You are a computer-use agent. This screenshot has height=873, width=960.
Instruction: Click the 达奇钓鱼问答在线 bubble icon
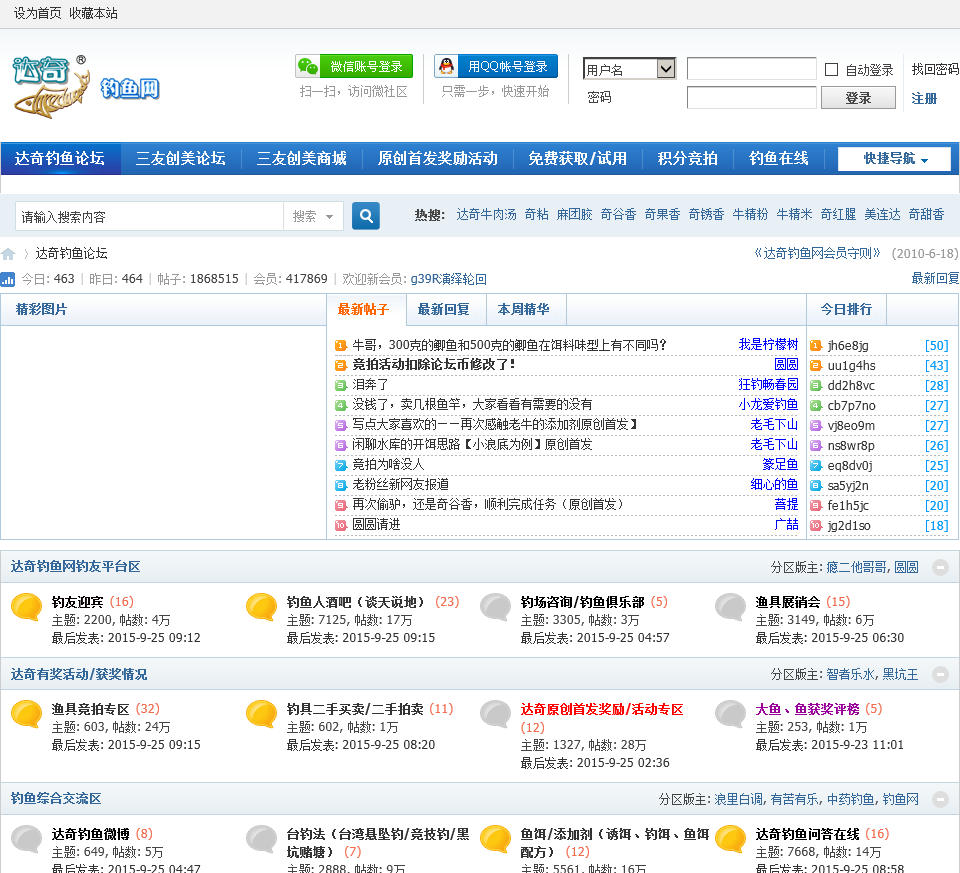[x=730, y=839]
